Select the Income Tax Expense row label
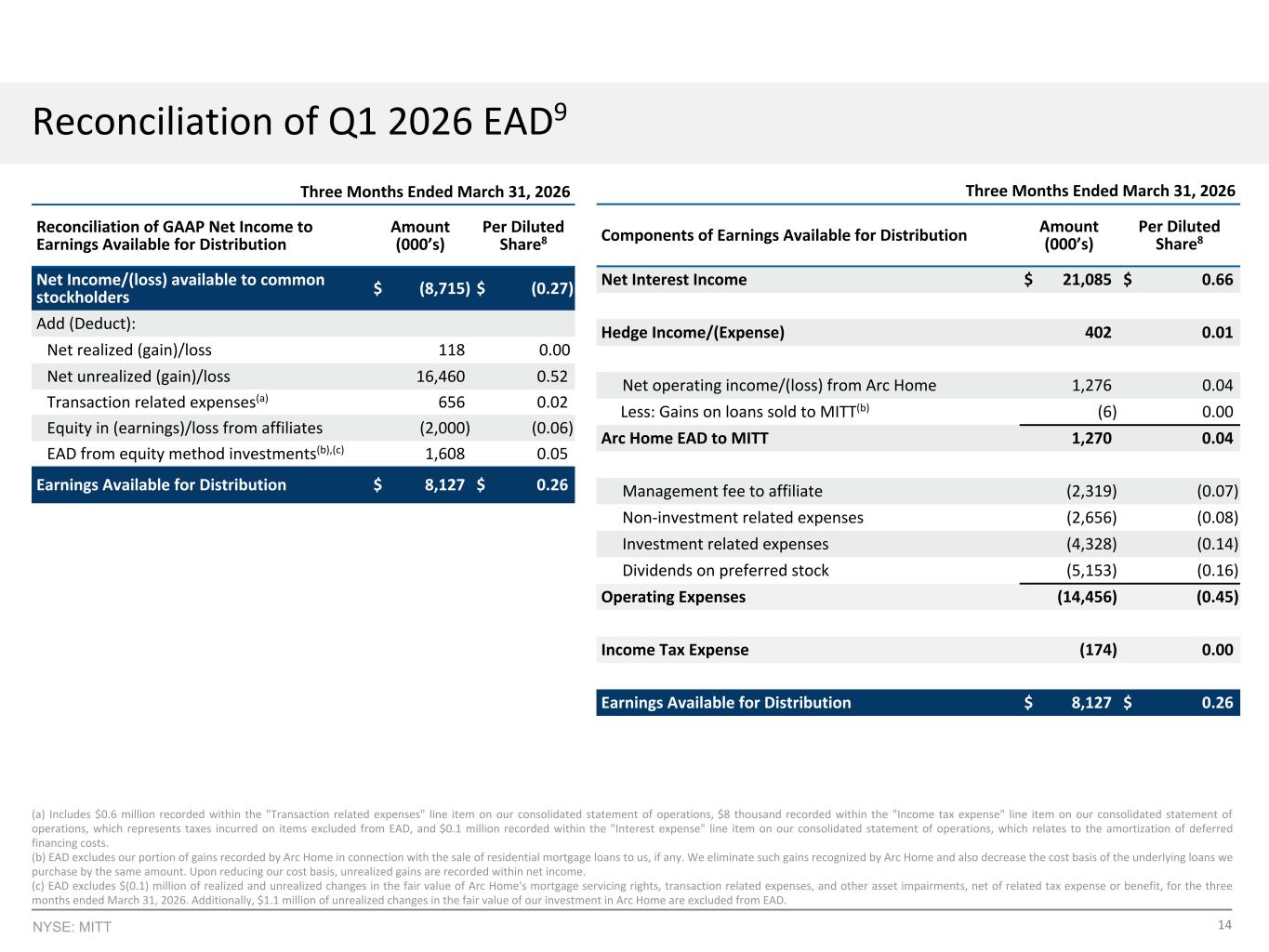Screen dimensions: 1269x952 (x=675, y=650)
